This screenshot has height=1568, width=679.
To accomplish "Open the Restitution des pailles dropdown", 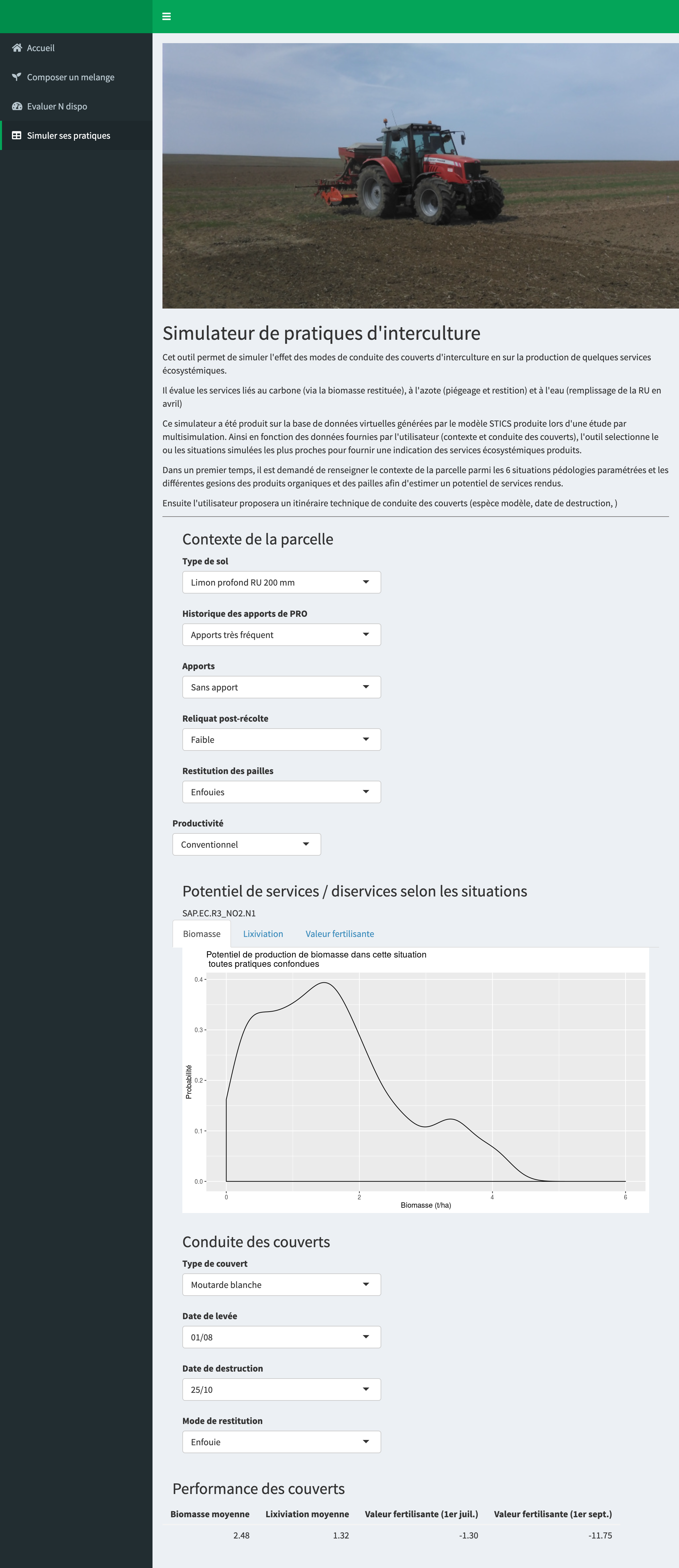I will coord(281,792).
